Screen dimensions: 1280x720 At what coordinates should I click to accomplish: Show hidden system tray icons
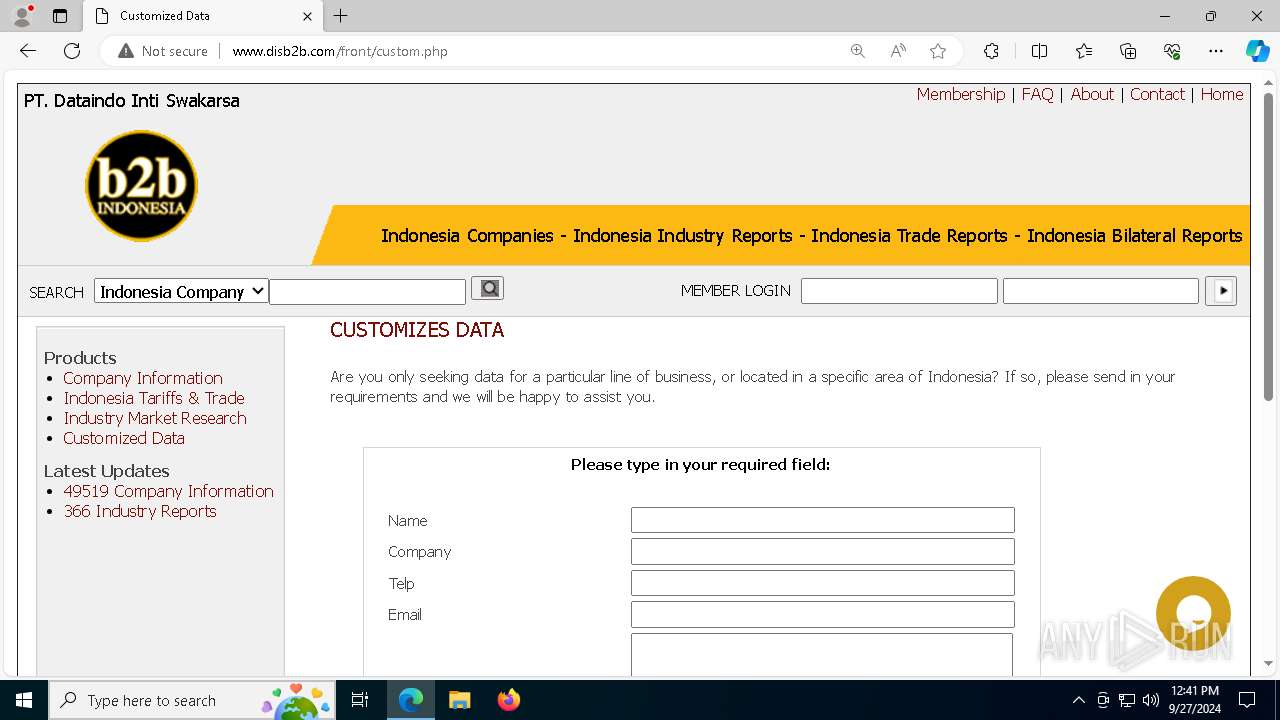click(1078, 700)
